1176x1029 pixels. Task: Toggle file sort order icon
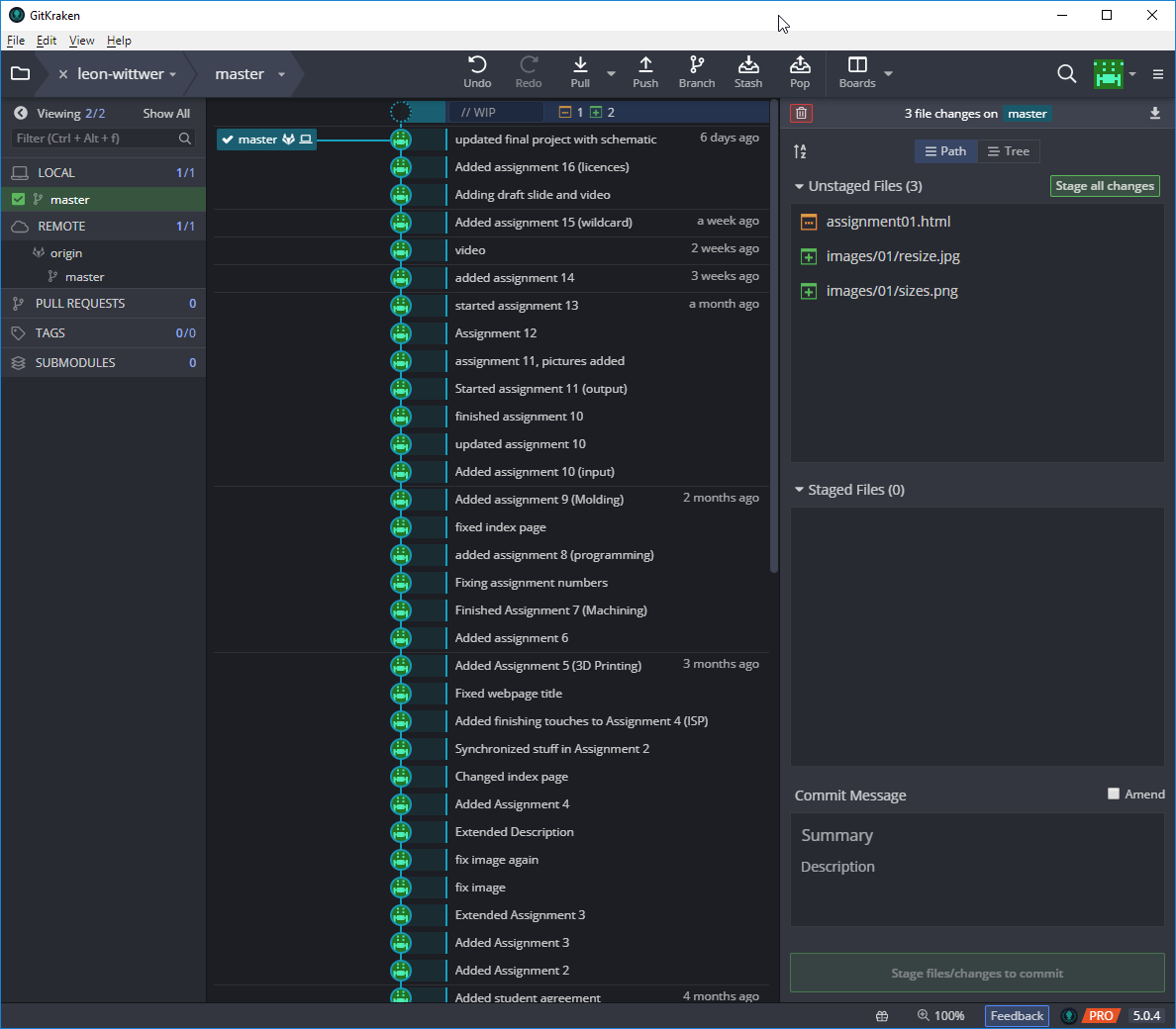(x=800, y=151)
